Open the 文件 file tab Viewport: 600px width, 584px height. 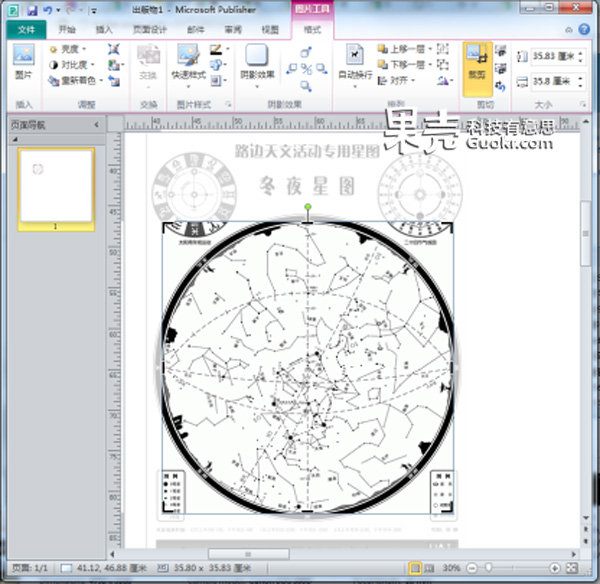coord(25,30)
